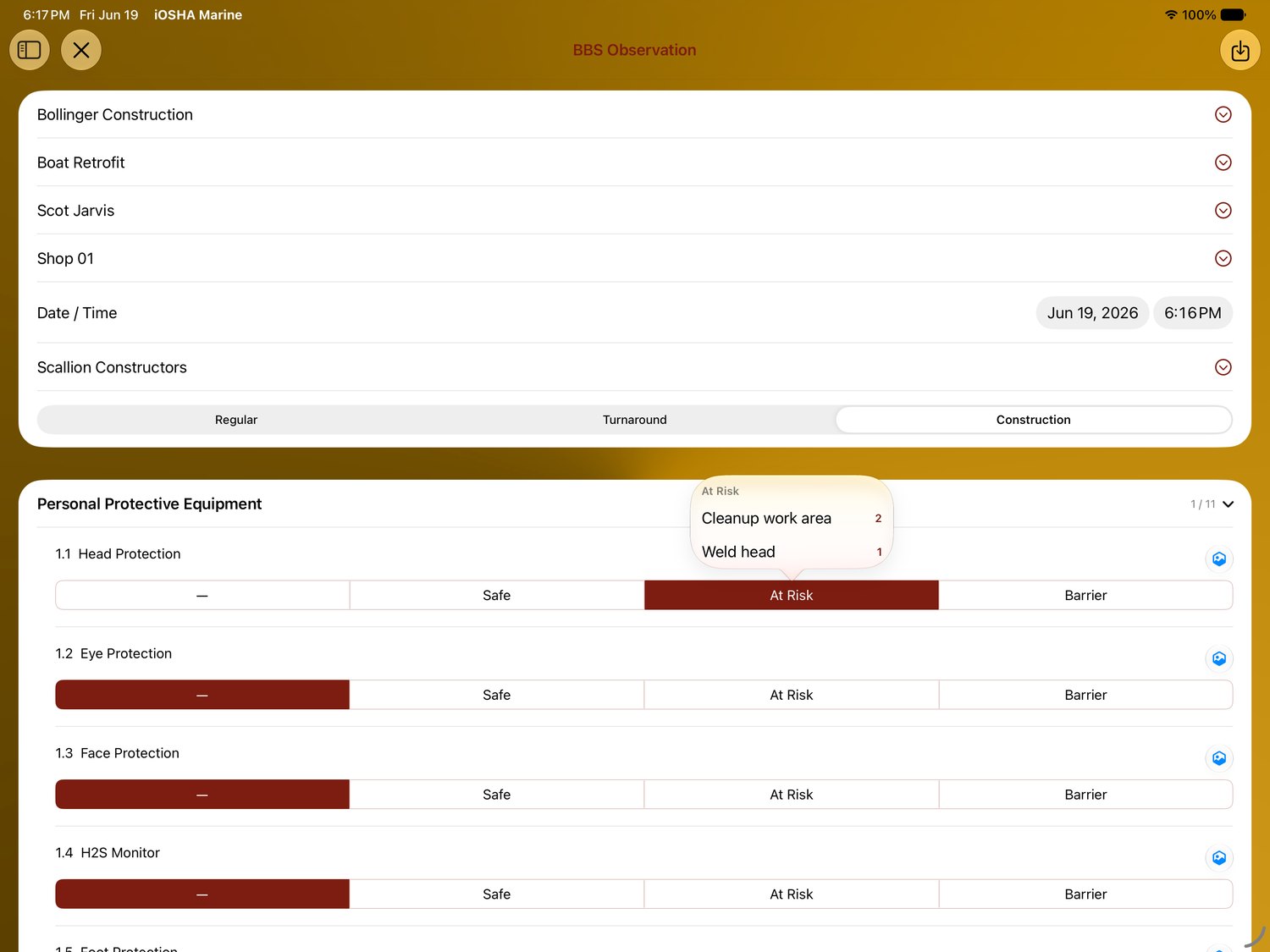Mark Eye Protection as At Risk
1270x952 pixels.
(792, 695)
